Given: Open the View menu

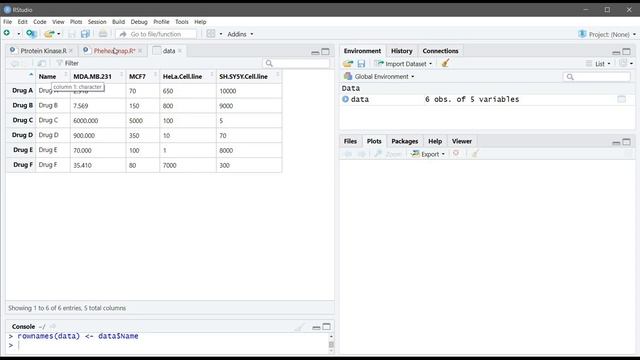Looking at the screenshot, I should pos(58,22).
